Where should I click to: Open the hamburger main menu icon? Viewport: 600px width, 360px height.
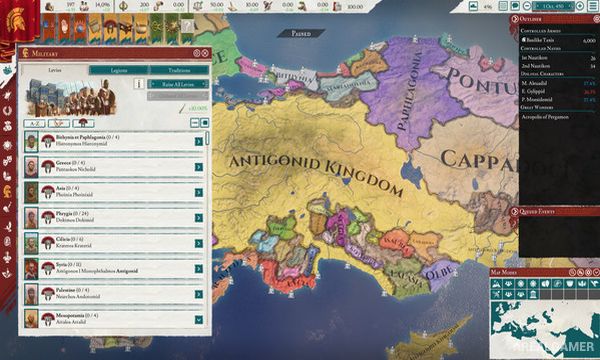tap(592, 6)
